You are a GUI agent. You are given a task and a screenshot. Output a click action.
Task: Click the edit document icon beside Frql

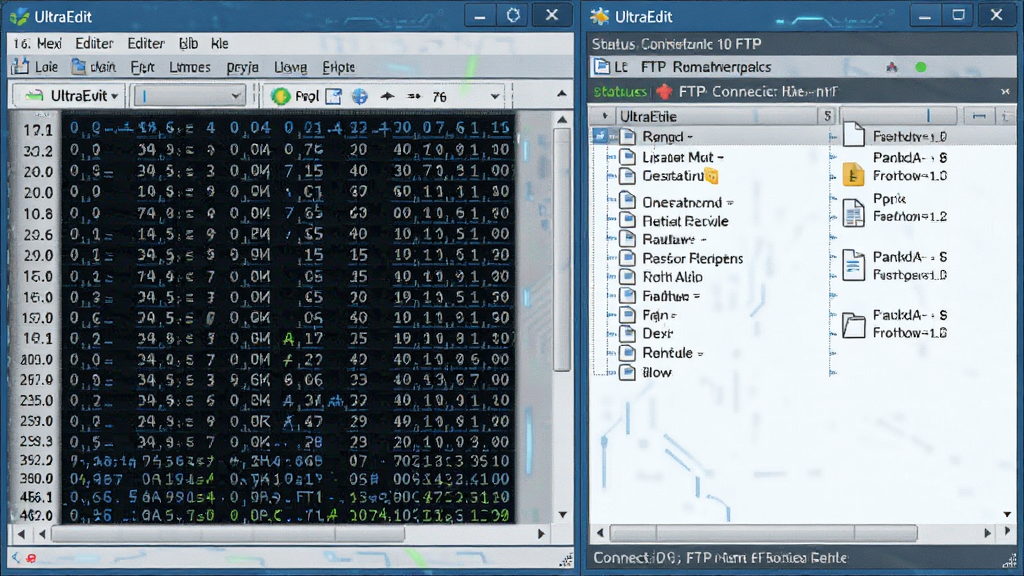click(x=334, y=96)
